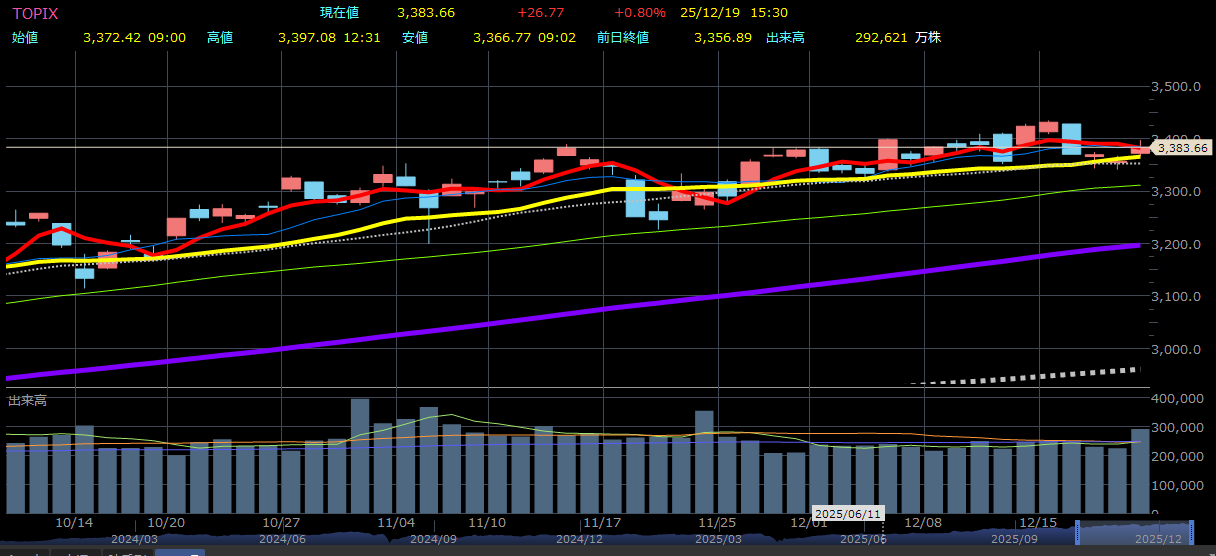1216x556 pixels.
Task: Click the 高値 high price value 3,397.08
Action: [306, 37]
